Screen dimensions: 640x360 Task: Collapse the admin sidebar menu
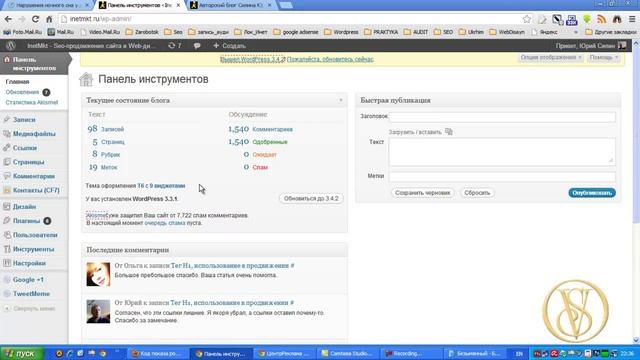[x=29, y=309]
